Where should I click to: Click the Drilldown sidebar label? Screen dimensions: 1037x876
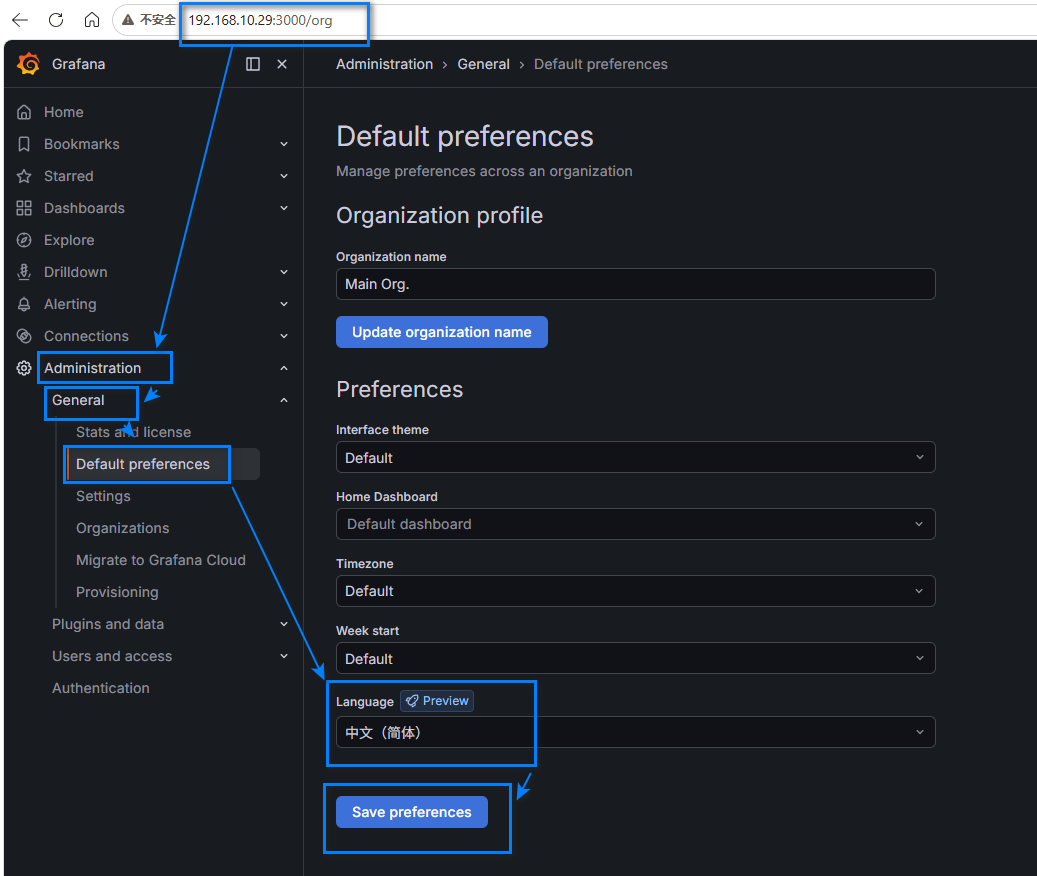(x=75, y=272)
